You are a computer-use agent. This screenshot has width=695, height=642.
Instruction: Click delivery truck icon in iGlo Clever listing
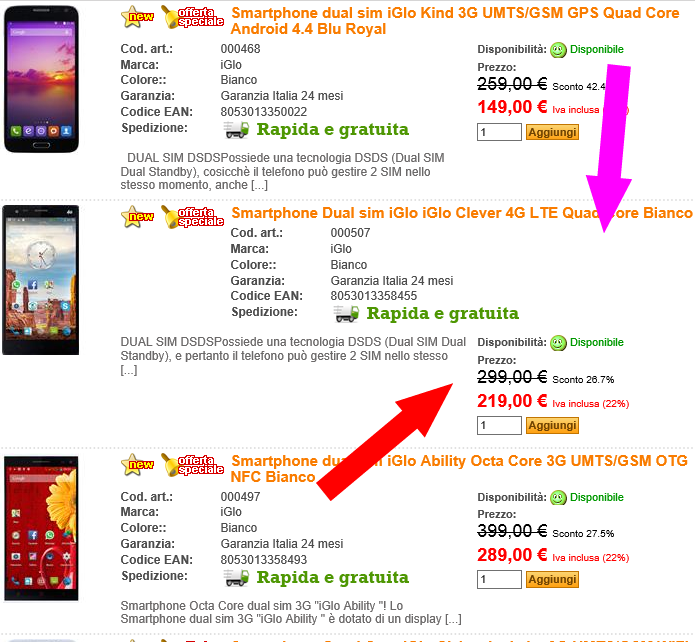pos(346,313)
